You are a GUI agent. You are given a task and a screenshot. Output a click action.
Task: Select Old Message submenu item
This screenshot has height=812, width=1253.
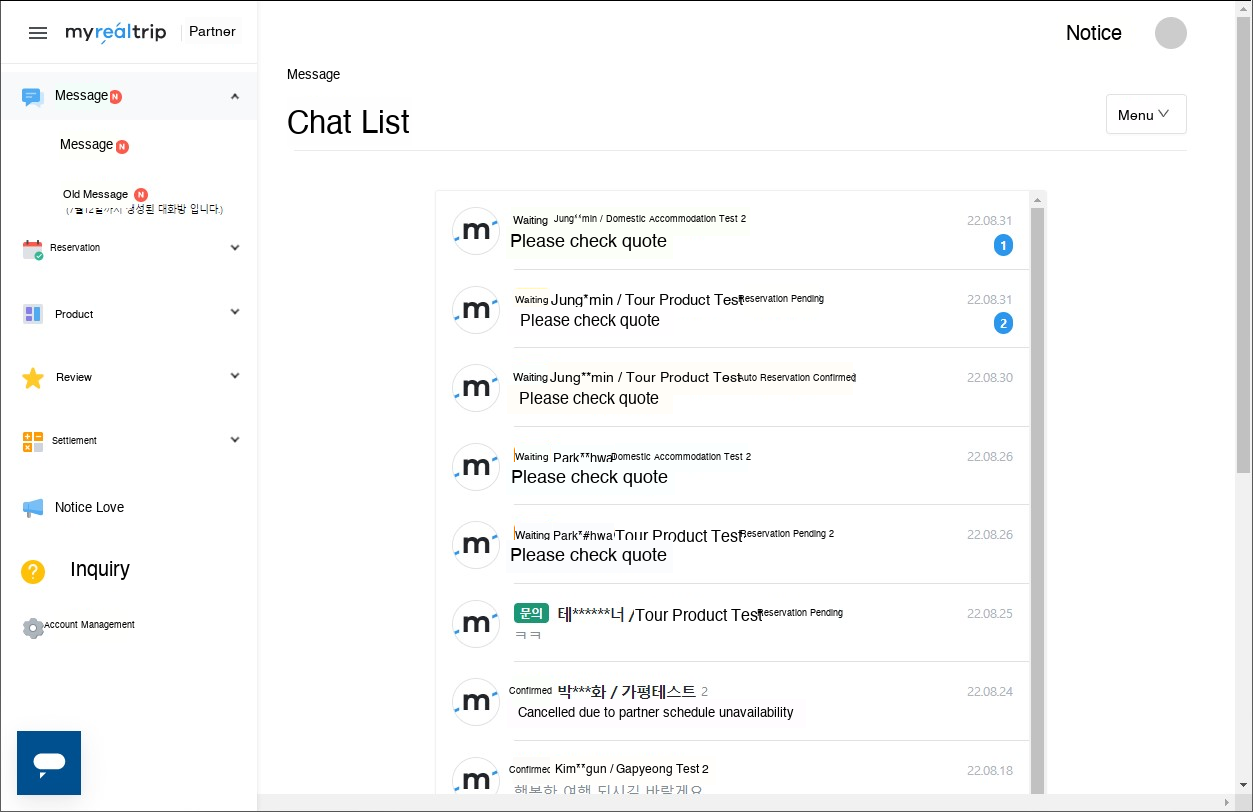coord(96,194)
